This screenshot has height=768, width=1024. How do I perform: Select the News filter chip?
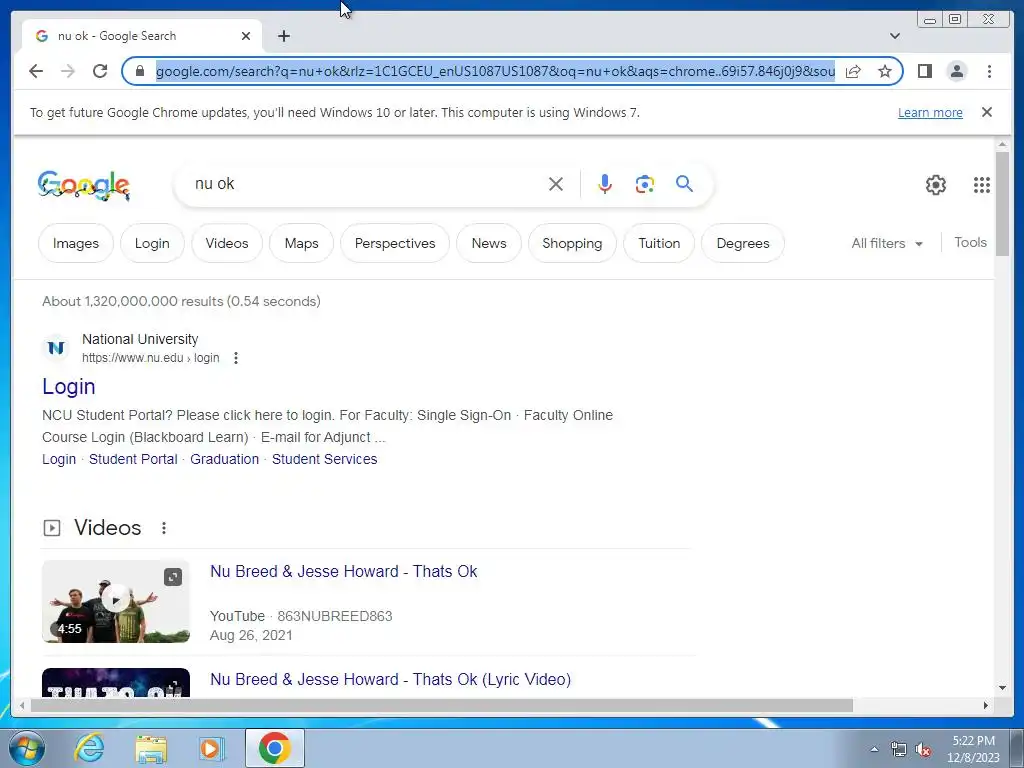[488, 243]
